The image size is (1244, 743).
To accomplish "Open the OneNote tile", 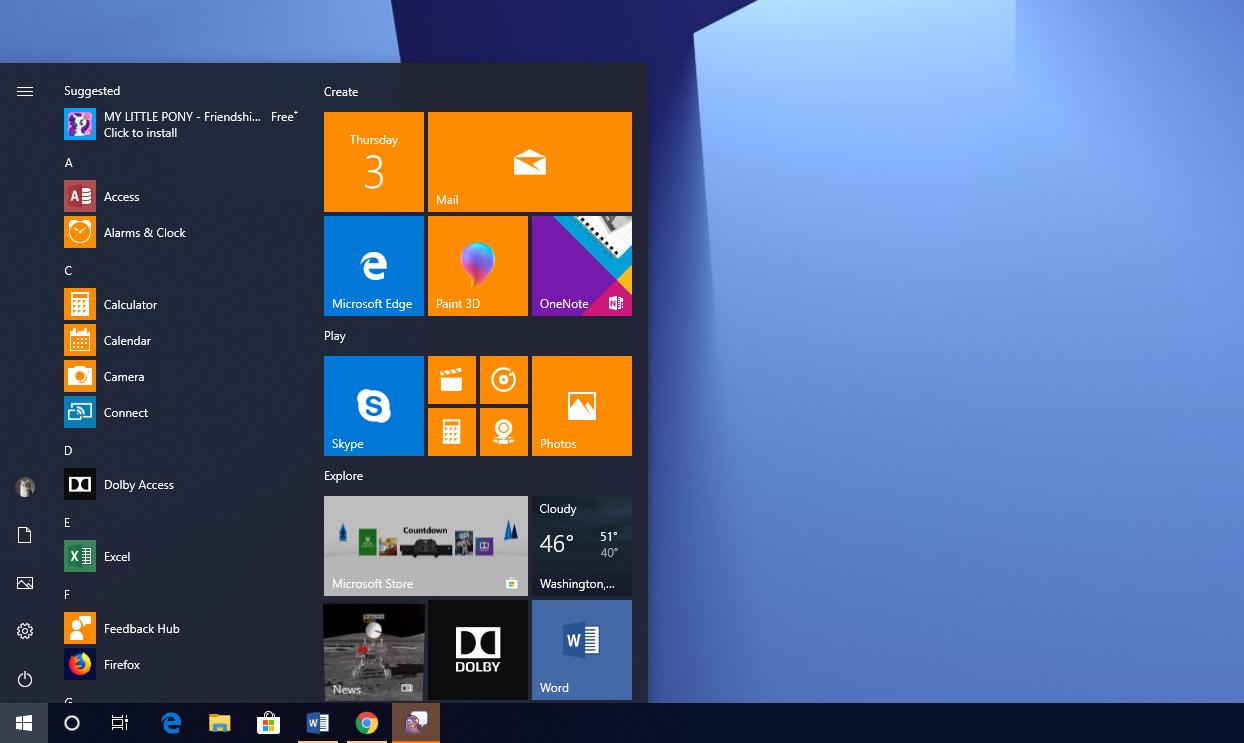I will [582, 266].
